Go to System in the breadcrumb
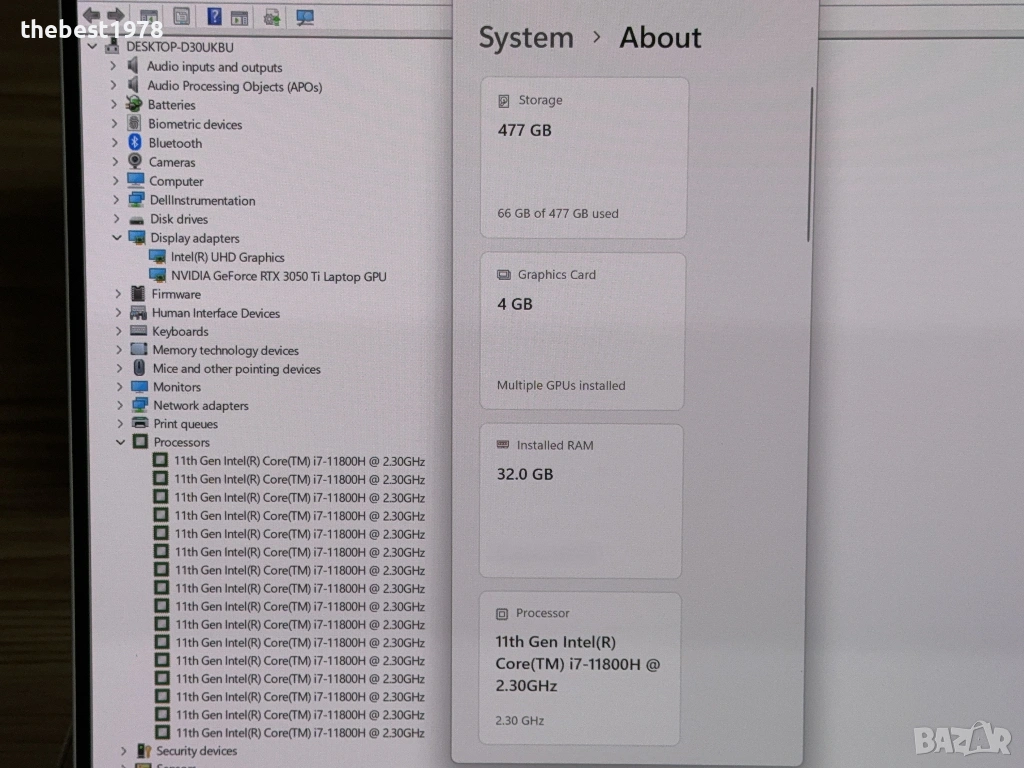 coord(526,38)
